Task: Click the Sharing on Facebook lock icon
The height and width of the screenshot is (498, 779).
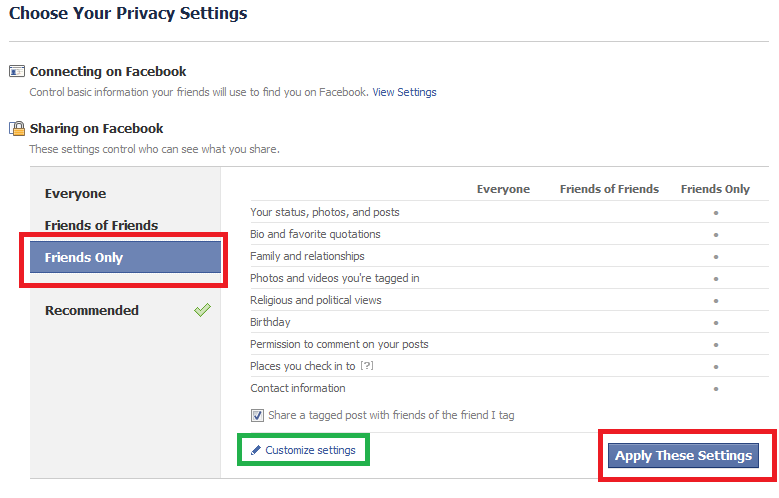Action: pos(17,128)
